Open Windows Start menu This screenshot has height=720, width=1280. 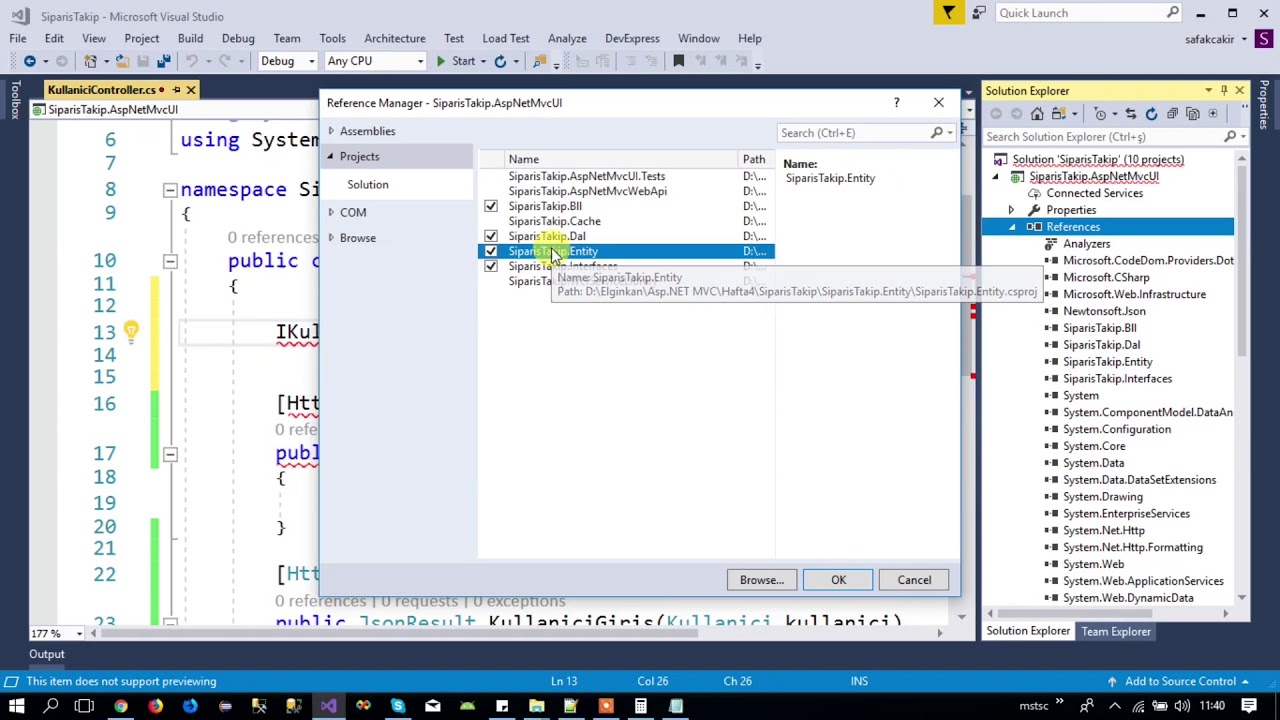pos(17,707)
